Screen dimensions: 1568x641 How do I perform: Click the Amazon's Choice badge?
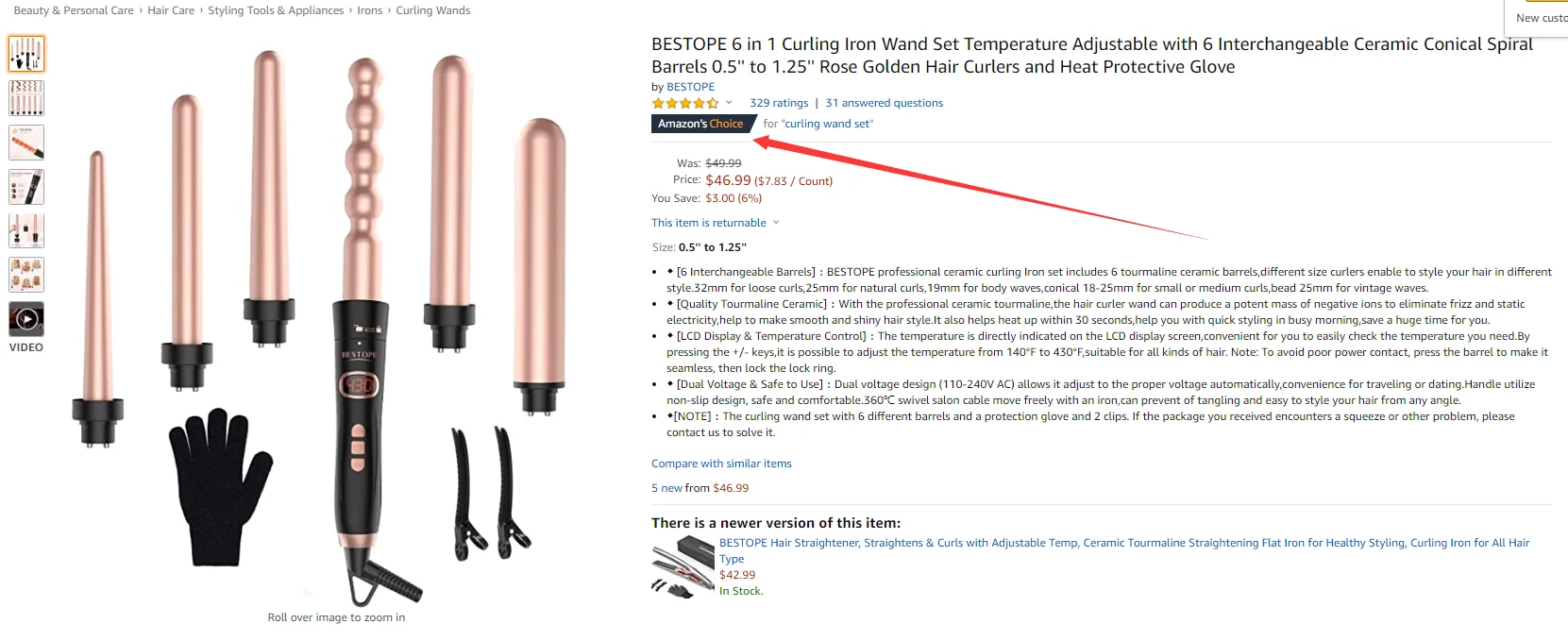700,124
